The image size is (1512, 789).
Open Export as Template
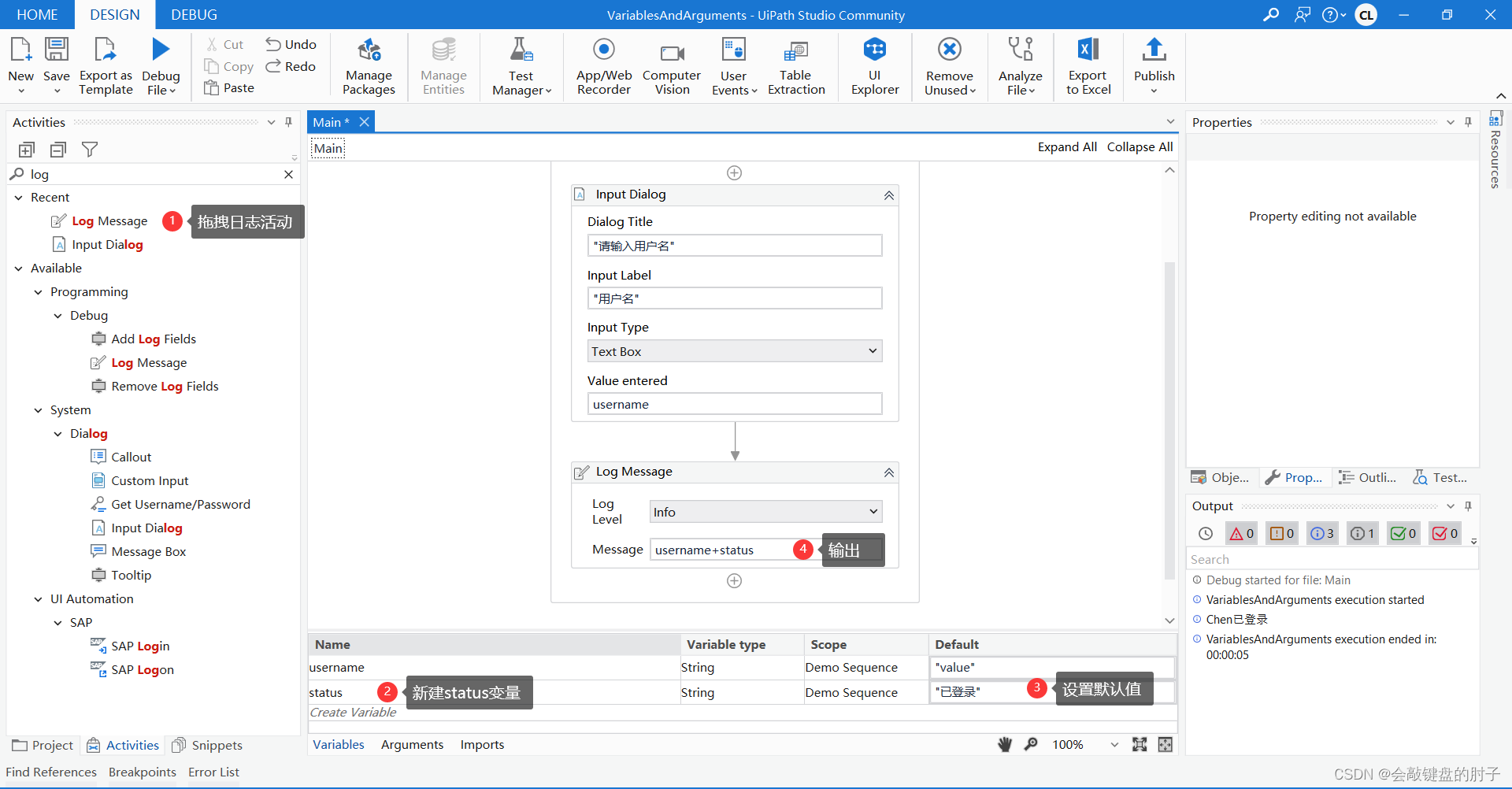(106, 66)
